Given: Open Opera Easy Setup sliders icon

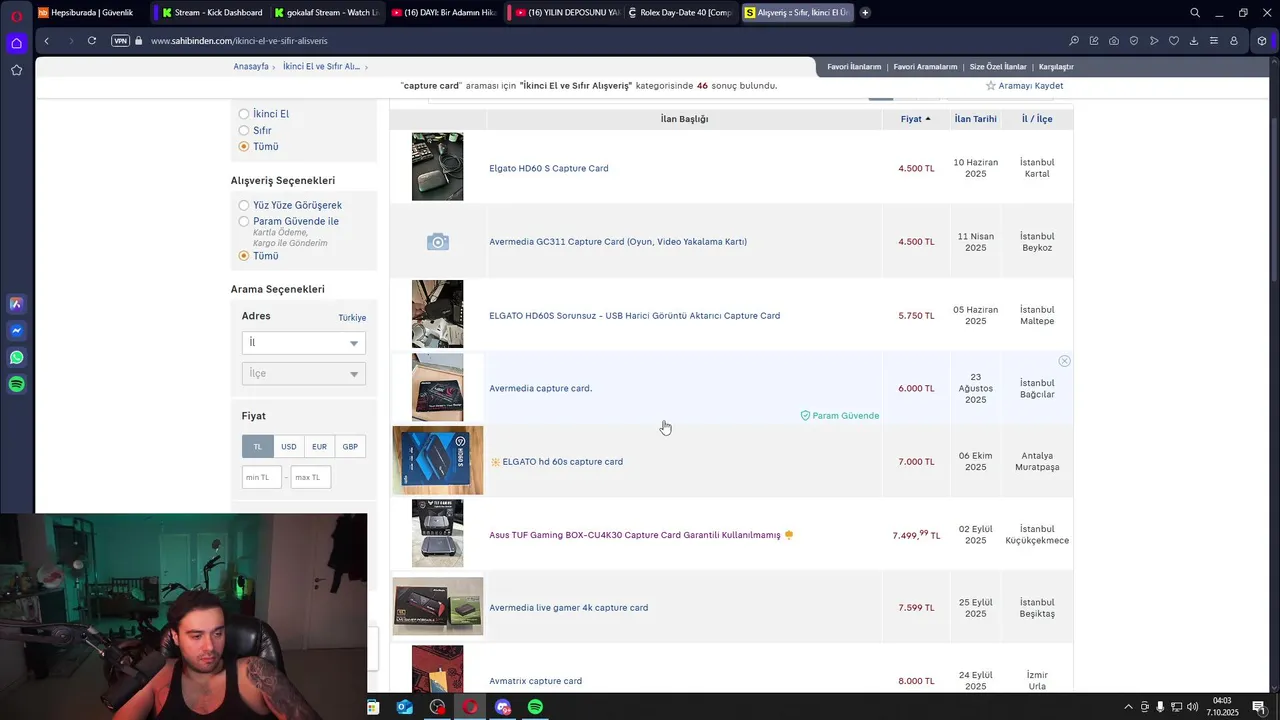Looking at the screenshot, I should [x=1214, y=41].
